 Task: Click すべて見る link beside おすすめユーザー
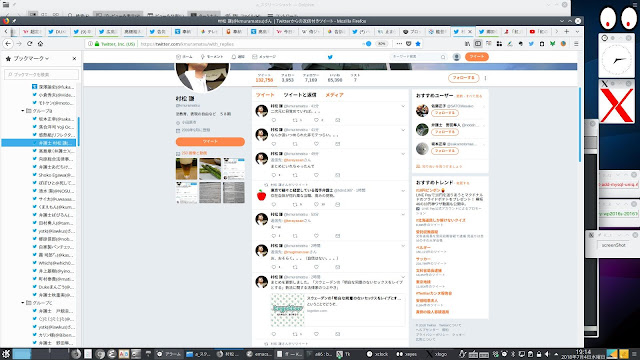474,96
